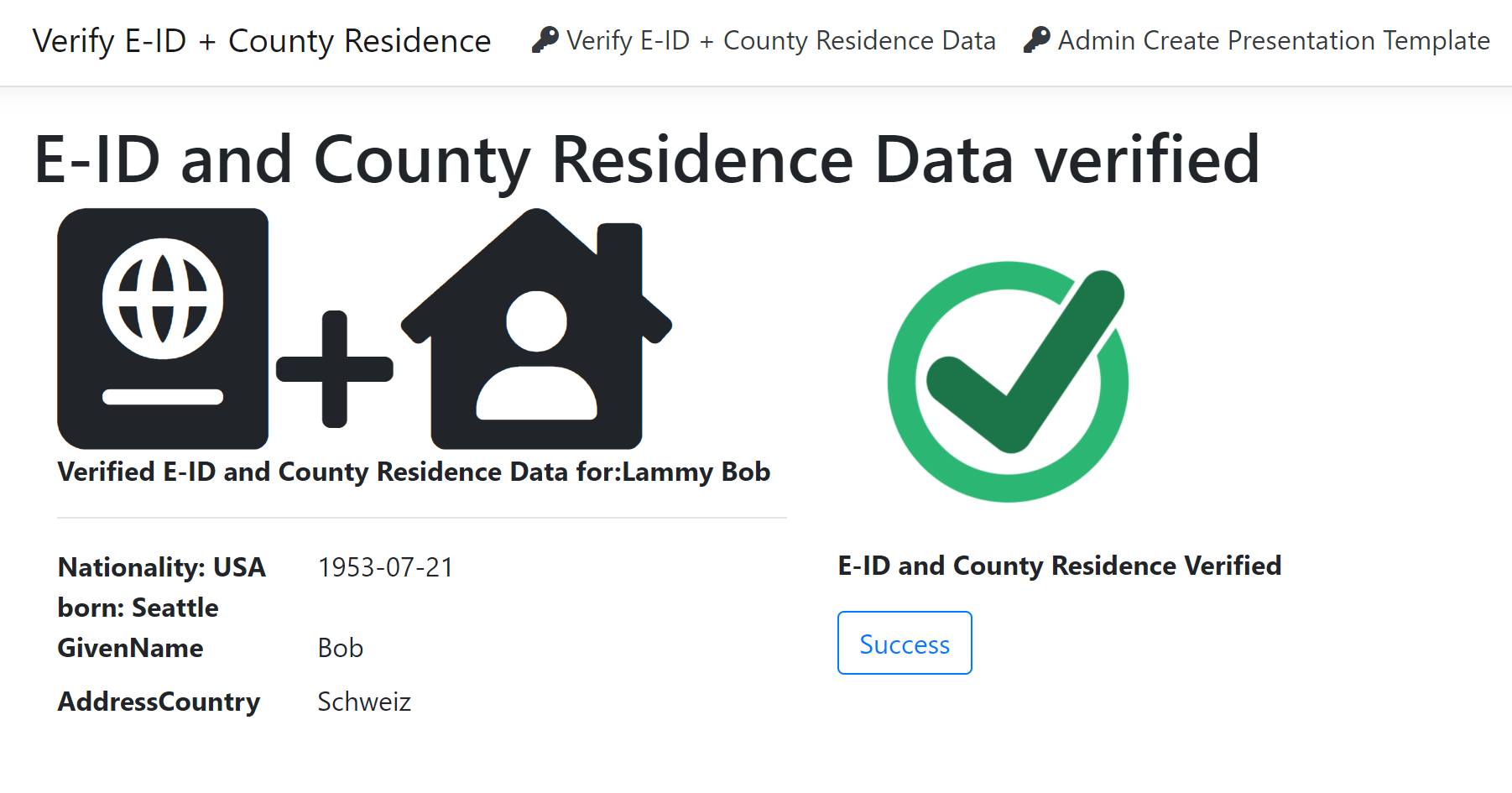The image size is (1512, 793).
Task: Open Verify E-ID + County Residence Data
Action: [x=780, y=40]
